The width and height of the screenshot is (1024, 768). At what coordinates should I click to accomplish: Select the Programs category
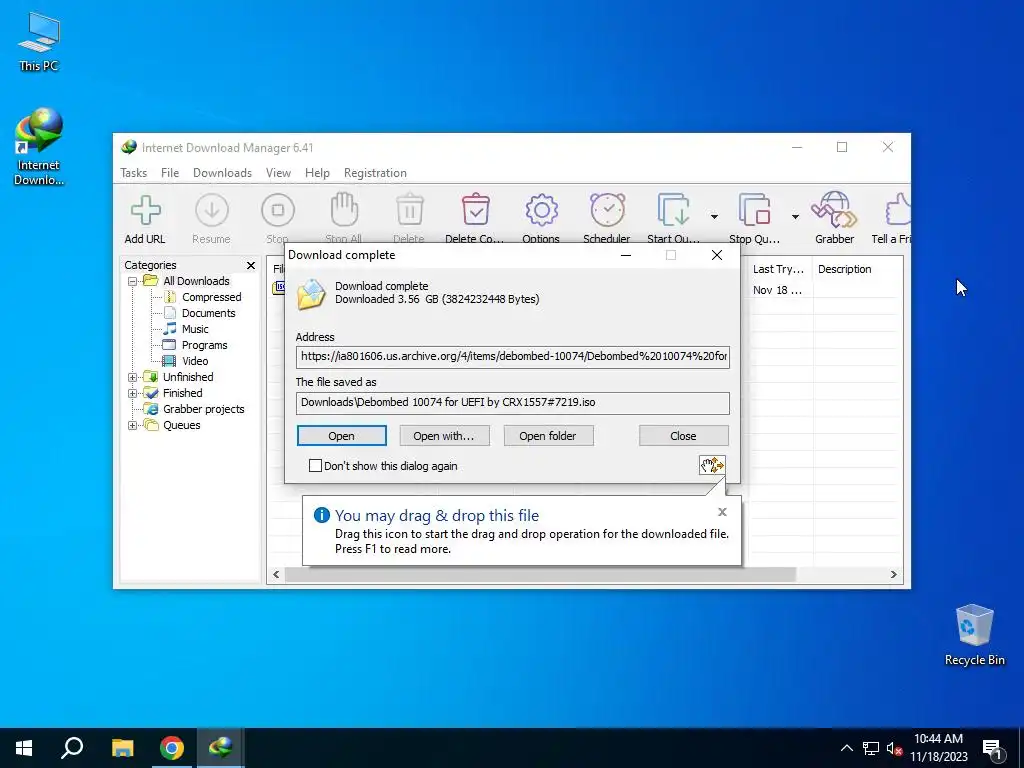tap(204, 345)
